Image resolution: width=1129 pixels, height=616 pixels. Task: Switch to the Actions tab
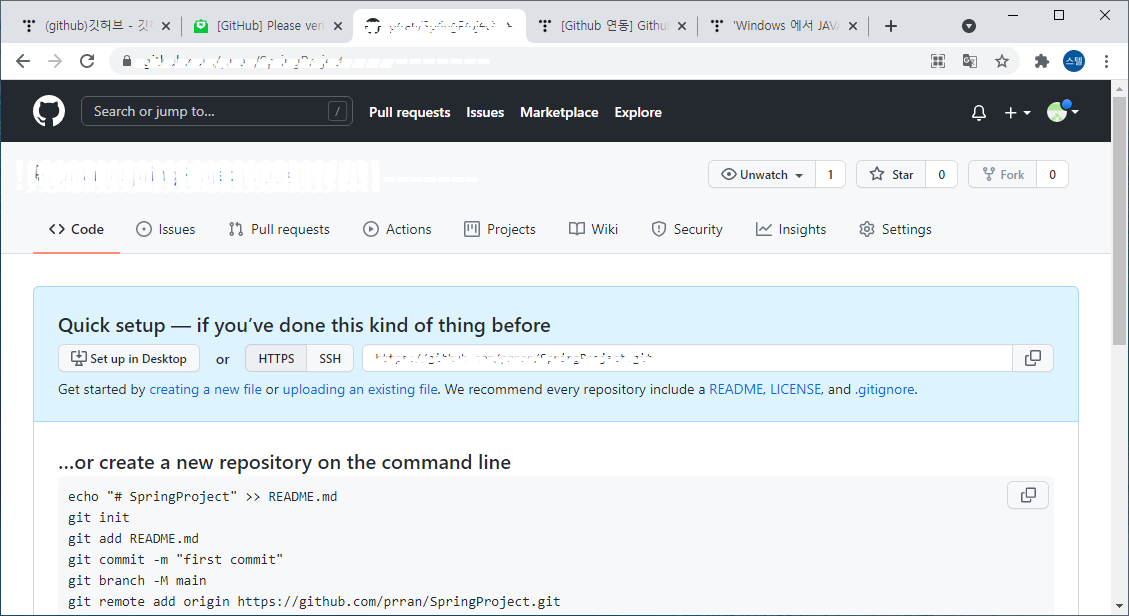[x=397, y=229]
